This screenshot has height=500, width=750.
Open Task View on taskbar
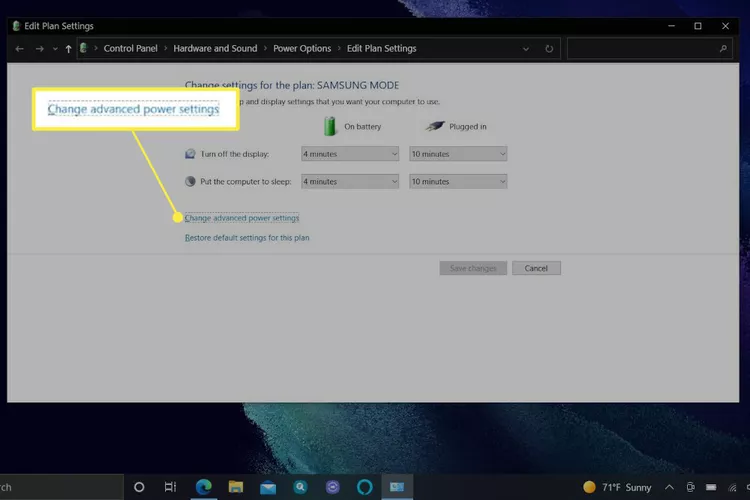(170, 487)
